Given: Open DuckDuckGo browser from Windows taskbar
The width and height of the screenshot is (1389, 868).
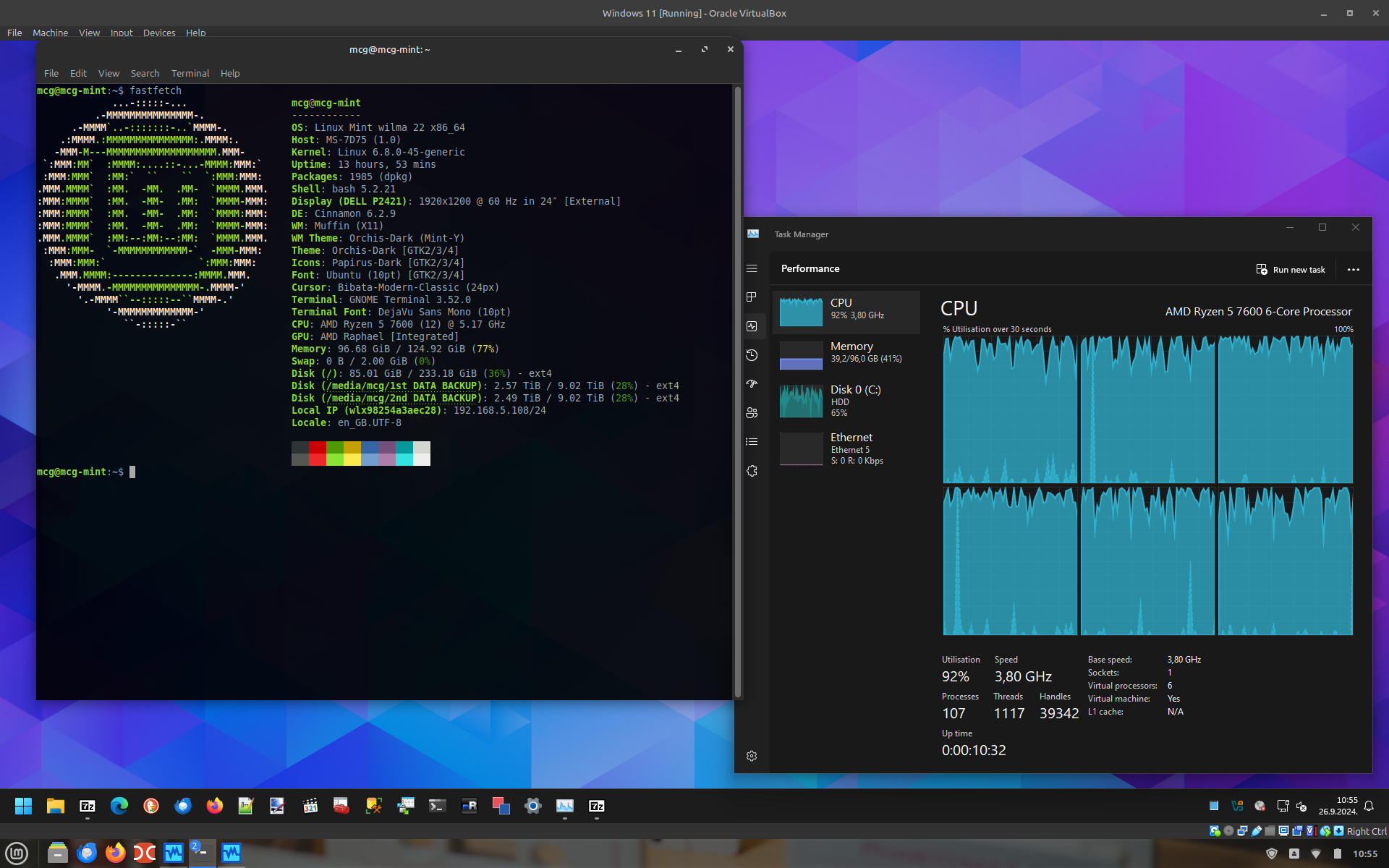Looking at the screenshot, I should (151, 806).
